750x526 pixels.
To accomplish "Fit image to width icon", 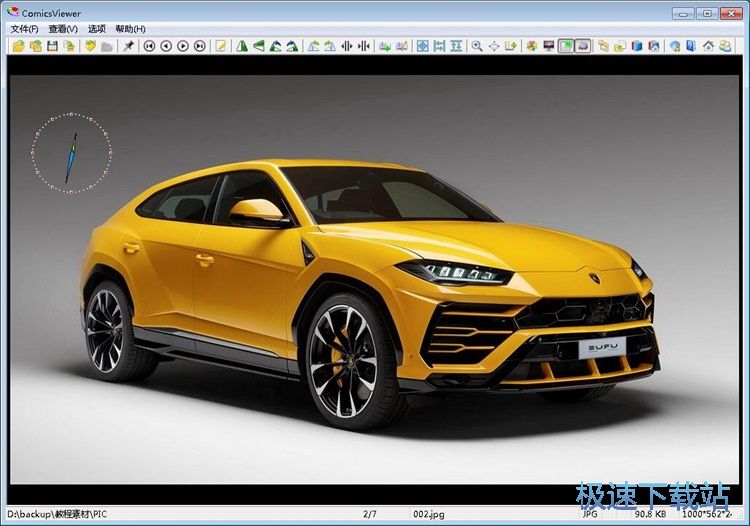I will pos(439,46).
